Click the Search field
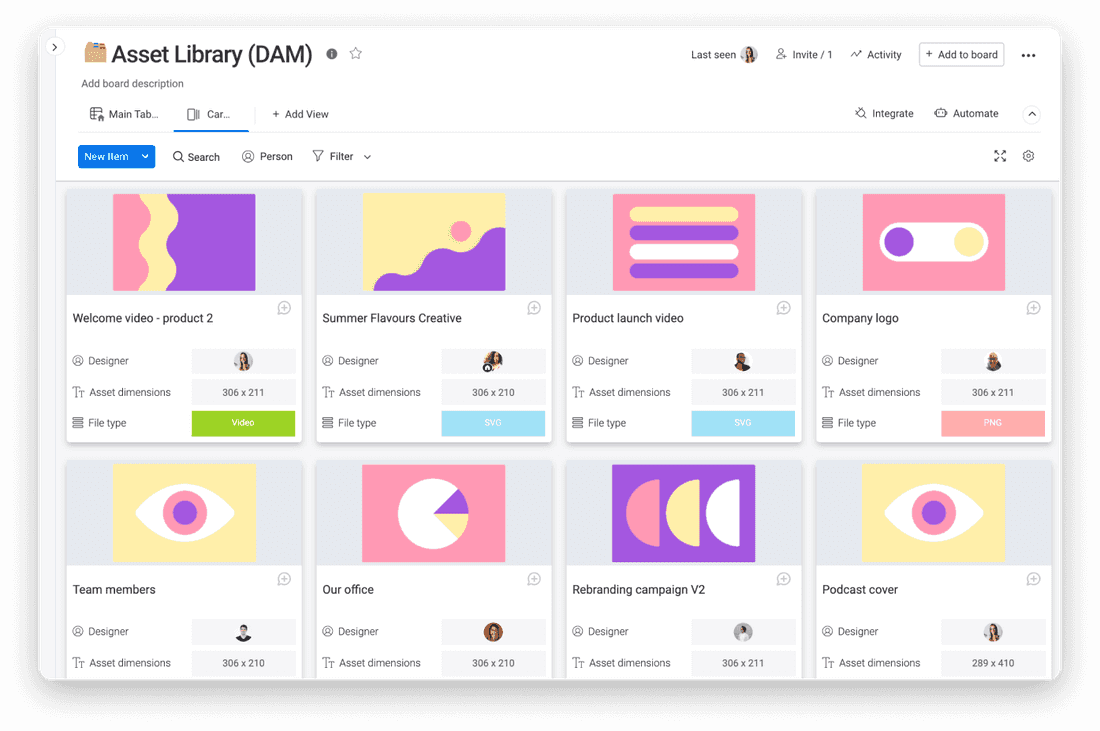Screen dimensions: 1100x731 coord(196,157)
